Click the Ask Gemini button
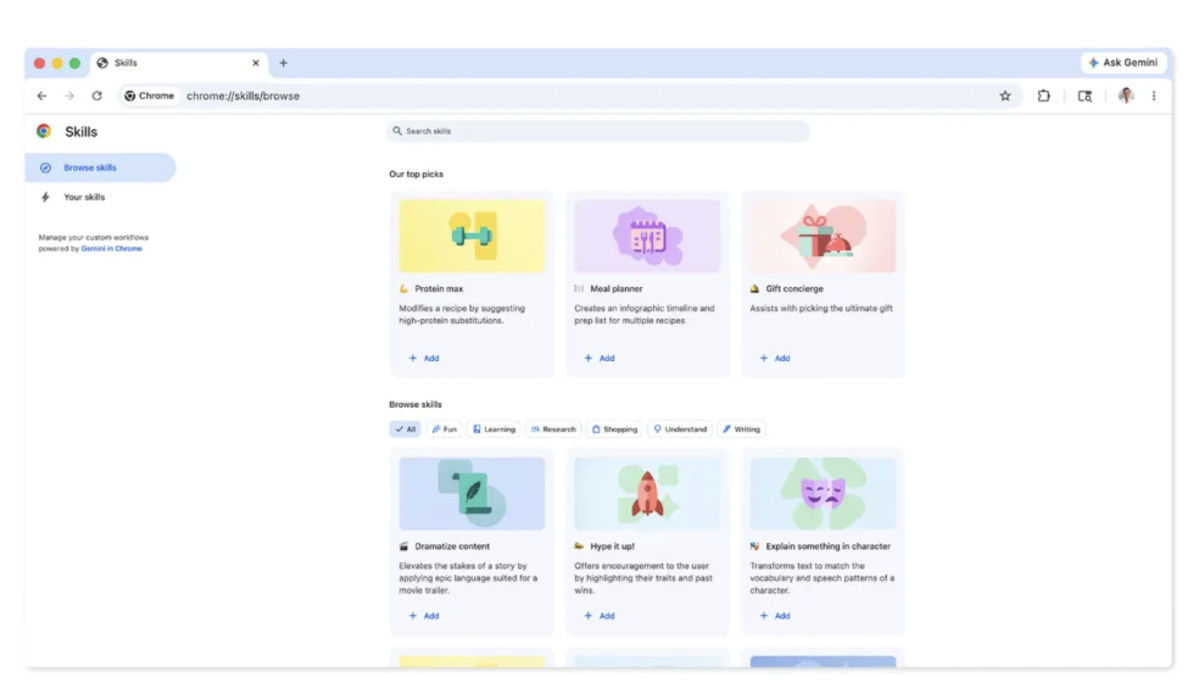This screenshot has width=1200, height=695. tap(1123, 63)
